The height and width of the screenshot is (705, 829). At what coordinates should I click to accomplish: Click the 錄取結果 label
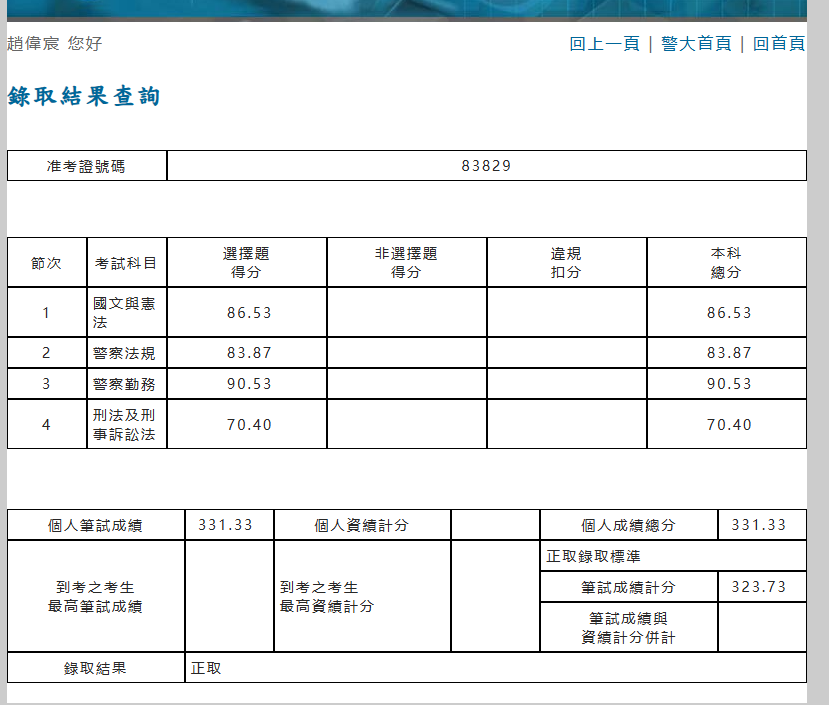point(95,668)
